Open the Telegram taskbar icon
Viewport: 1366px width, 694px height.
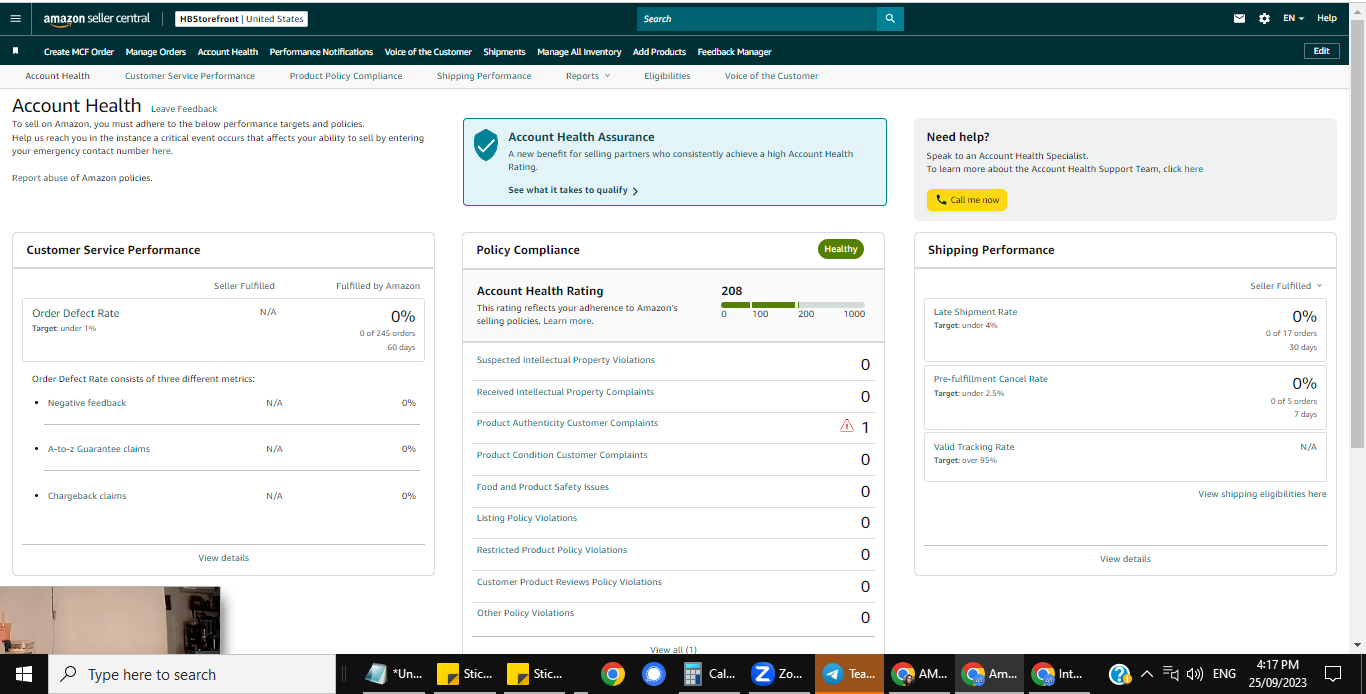(x=849, y=674)
